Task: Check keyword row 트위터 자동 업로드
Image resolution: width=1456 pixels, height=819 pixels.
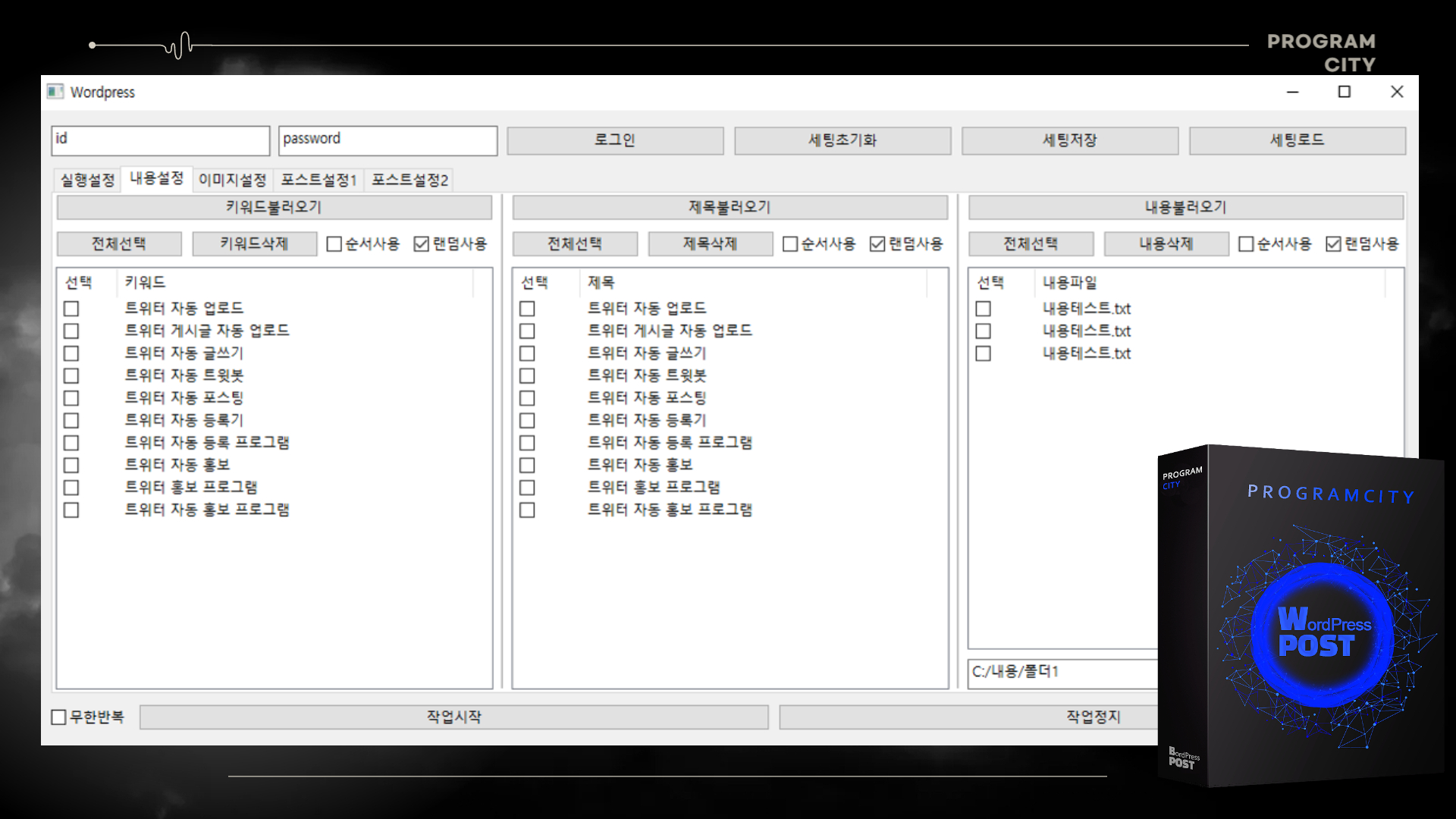Action: click(x=71, y=309)
